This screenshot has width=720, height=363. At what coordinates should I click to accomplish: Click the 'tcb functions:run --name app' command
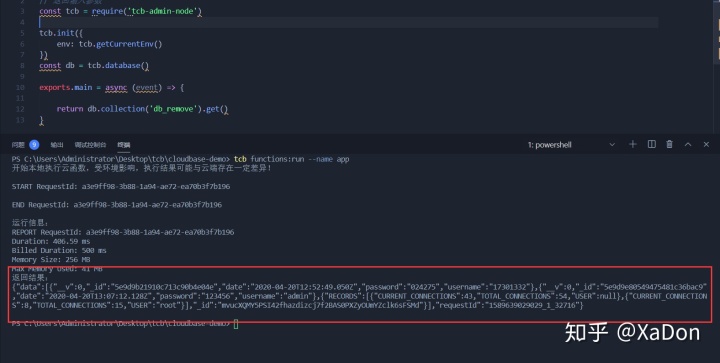click(x=292, y=159)
